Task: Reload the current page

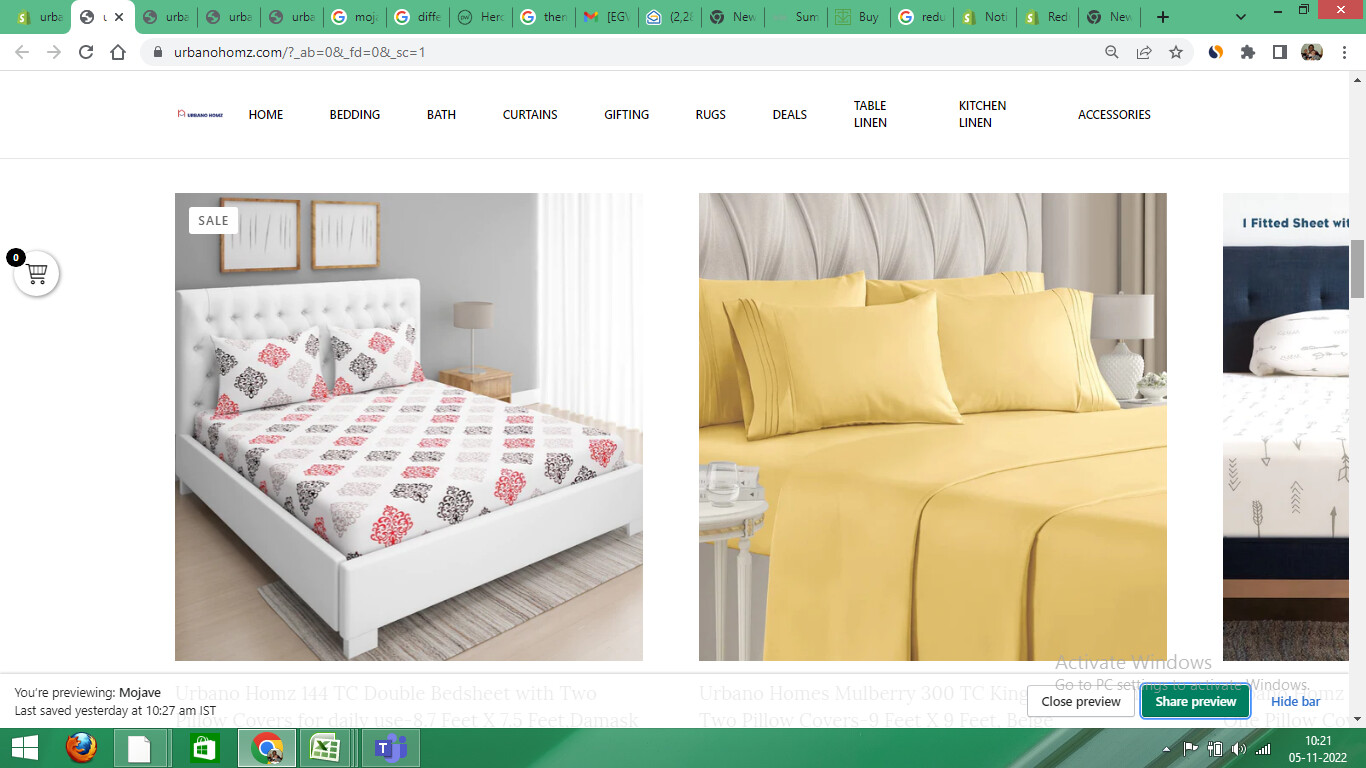Action: click(x=86, y=52)
